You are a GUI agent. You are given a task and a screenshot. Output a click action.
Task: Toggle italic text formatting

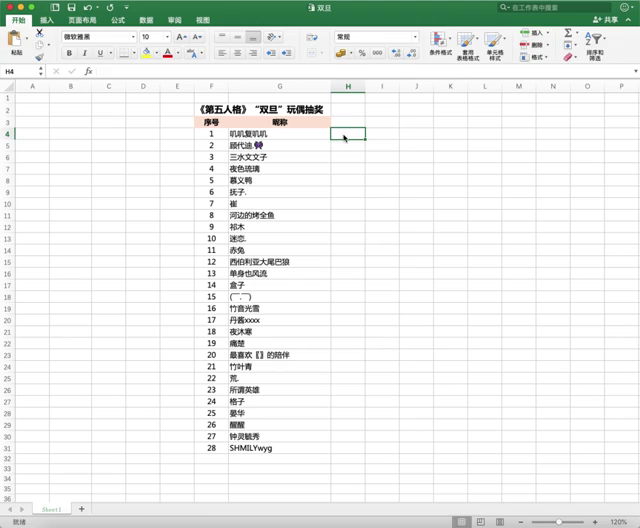tap(84, 53)
